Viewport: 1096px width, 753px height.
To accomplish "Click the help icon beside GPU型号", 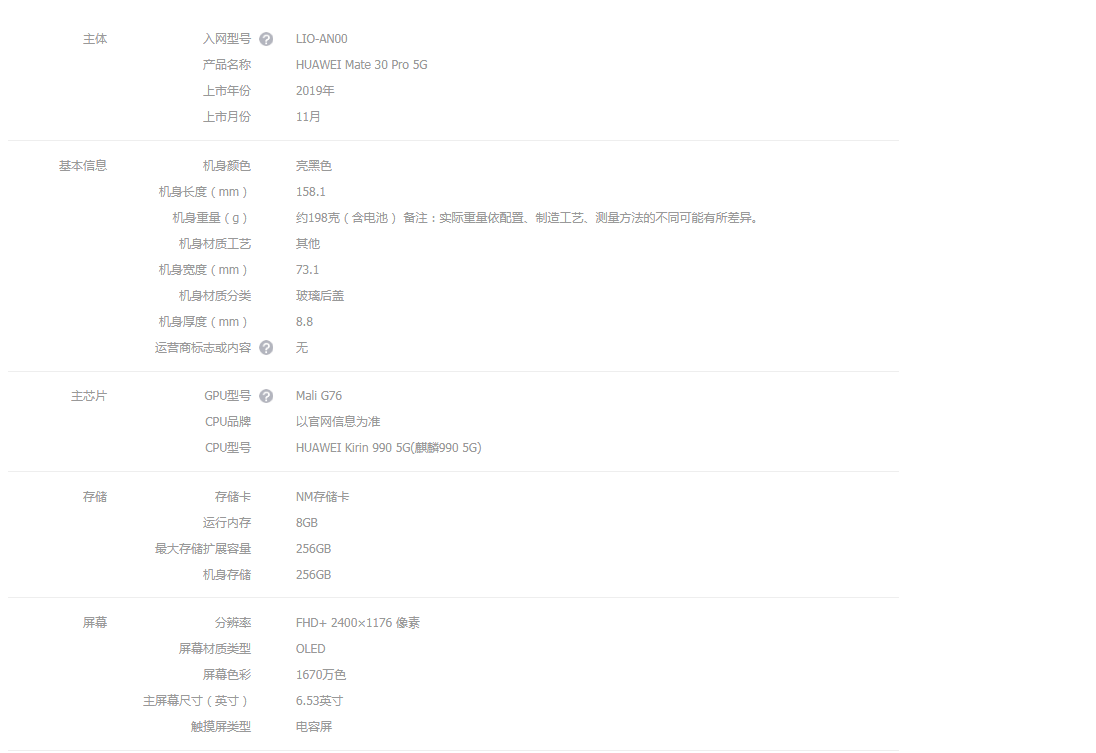I will tap(266, 396).
